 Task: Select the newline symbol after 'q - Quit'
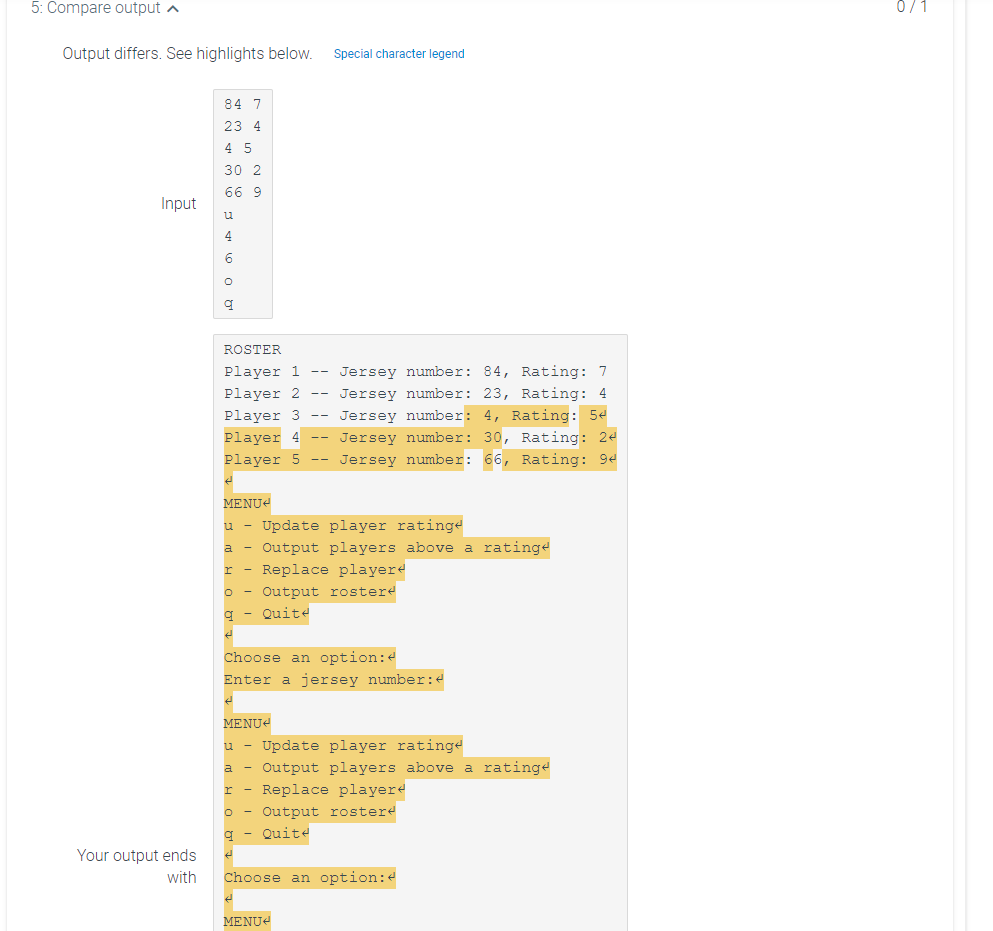click(x=306, y=613)
